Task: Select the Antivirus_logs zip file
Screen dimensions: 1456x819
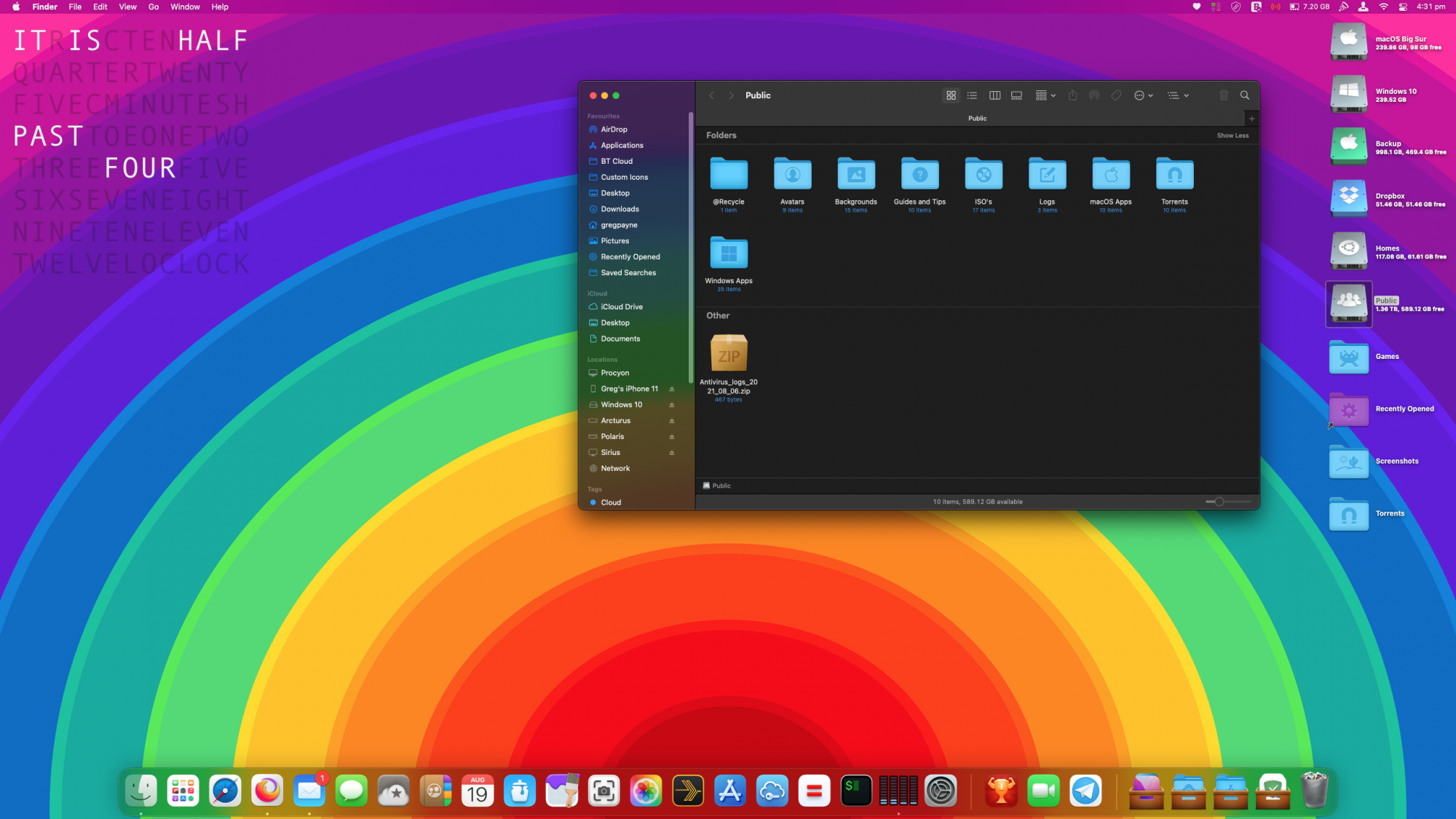Action: click(729, 354)
